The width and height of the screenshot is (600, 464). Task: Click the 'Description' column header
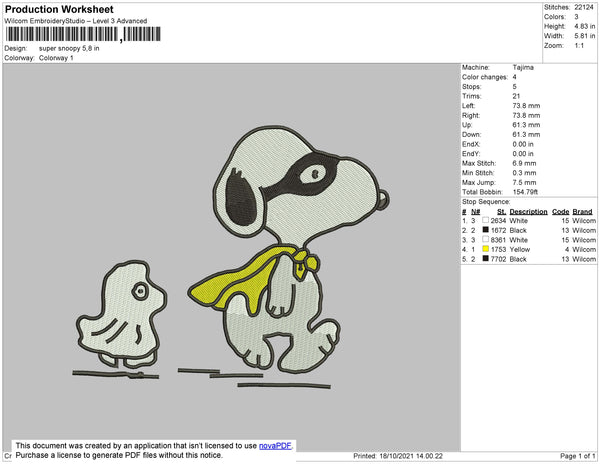click(x=528, y=212)
